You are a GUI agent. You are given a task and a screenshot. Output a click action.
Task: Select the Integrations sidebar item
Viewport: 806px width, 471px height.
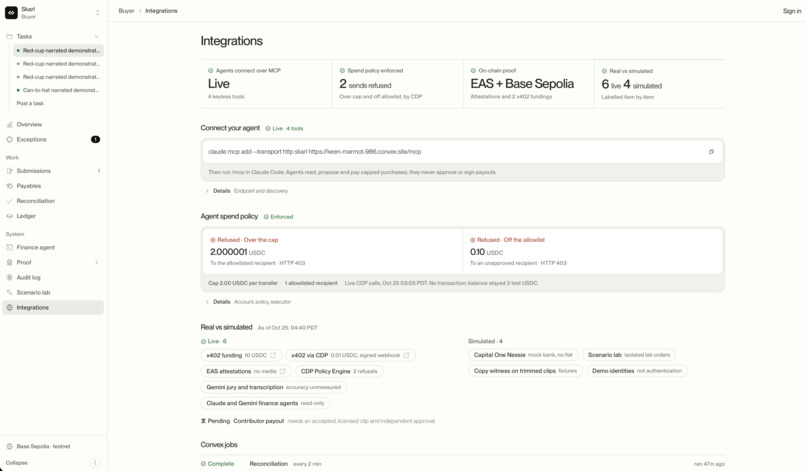tap(53, 307)
